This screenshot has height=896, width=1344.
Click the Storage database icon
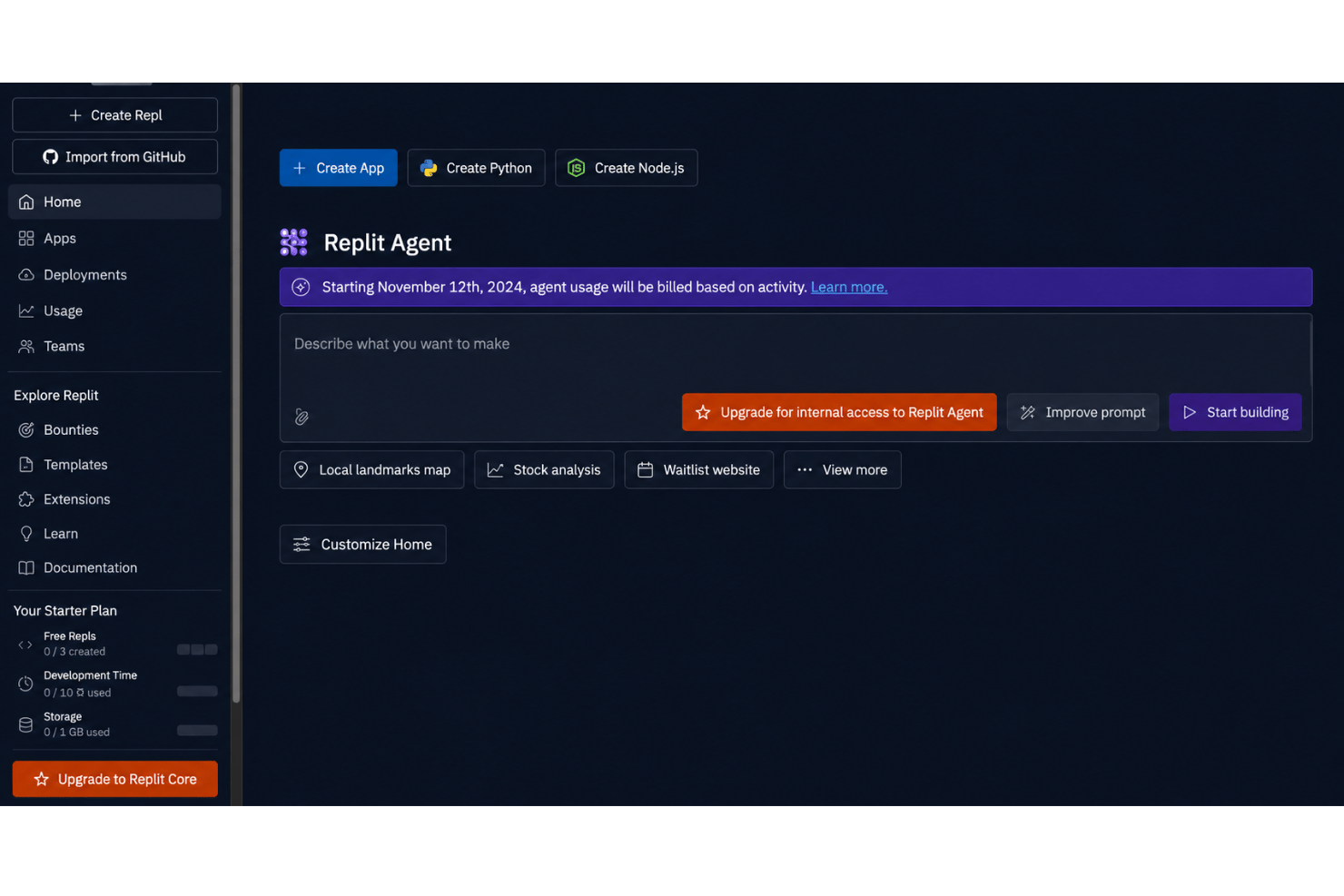(x=25, y=724)
